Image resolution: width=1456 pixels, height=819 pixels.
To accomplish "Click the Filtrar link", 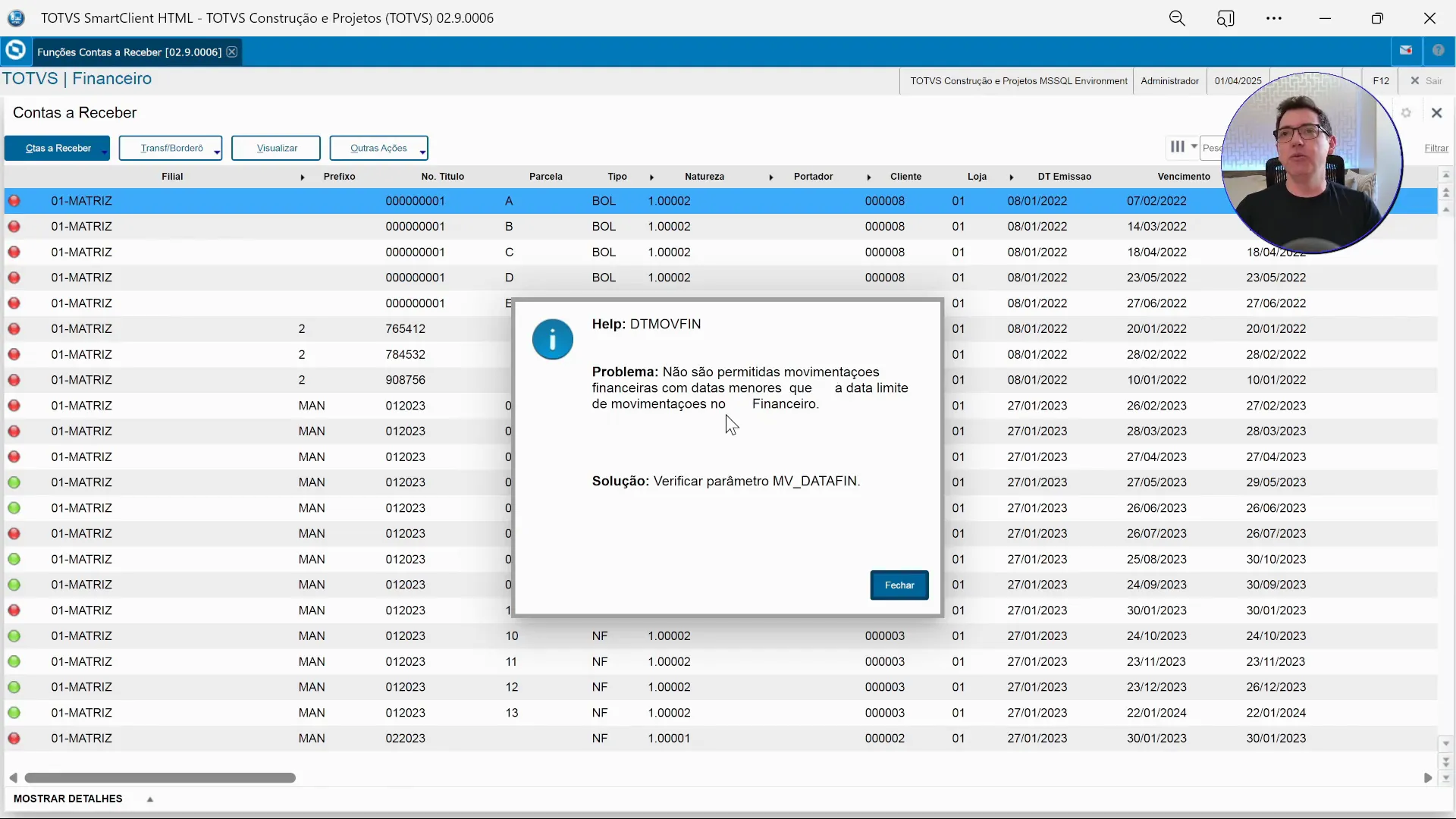I will tap(1436, 149).
